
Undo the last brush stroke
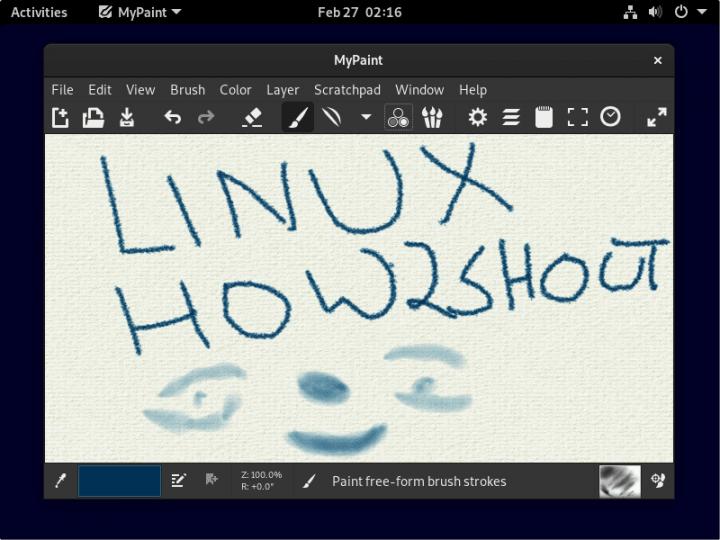tap(173, 118)
